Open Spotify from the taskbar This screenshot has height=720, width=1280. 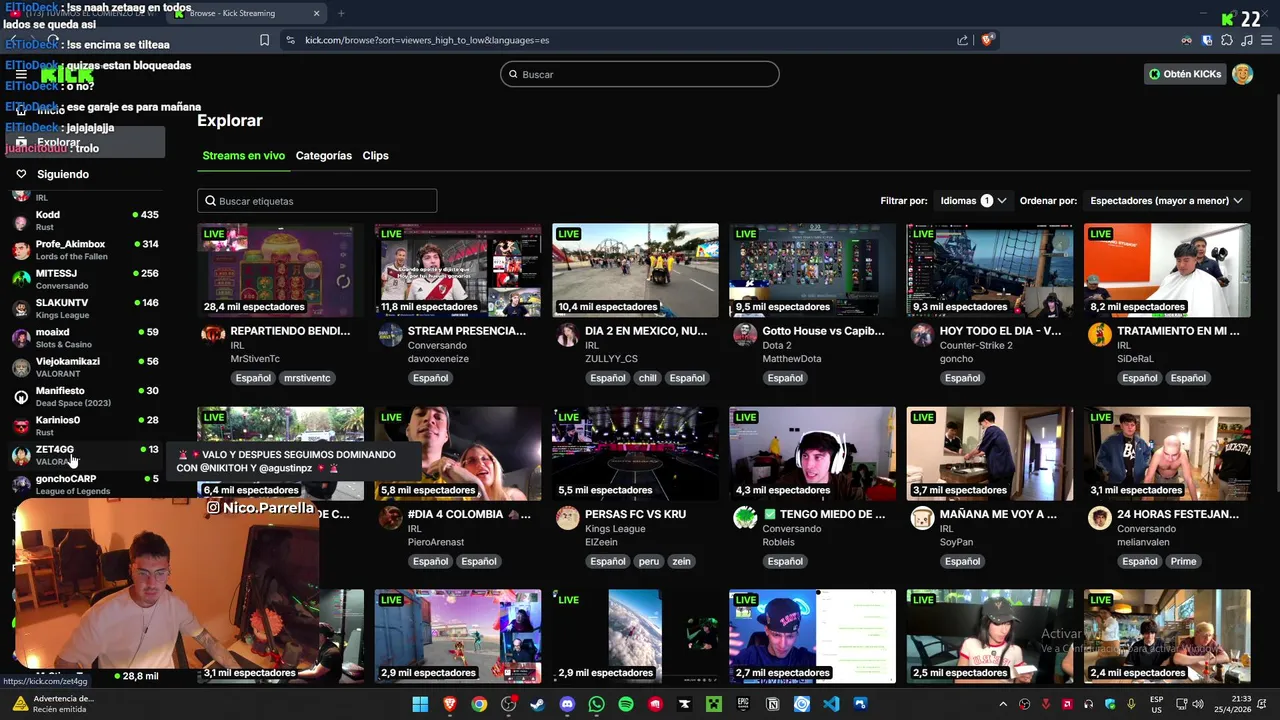[x=626, y=704]
